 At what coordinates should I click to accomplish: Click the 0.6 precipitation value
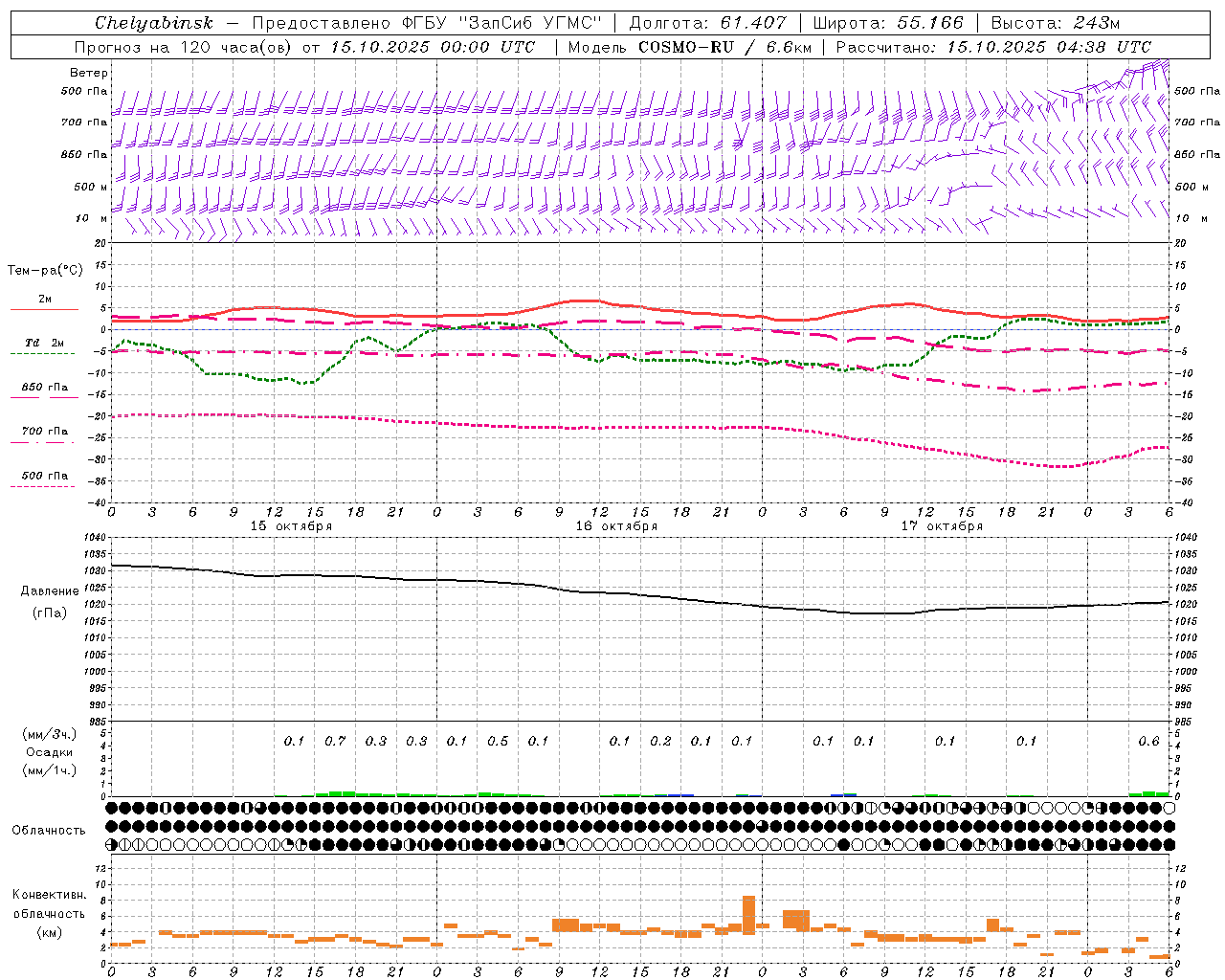click(1148, 742)
